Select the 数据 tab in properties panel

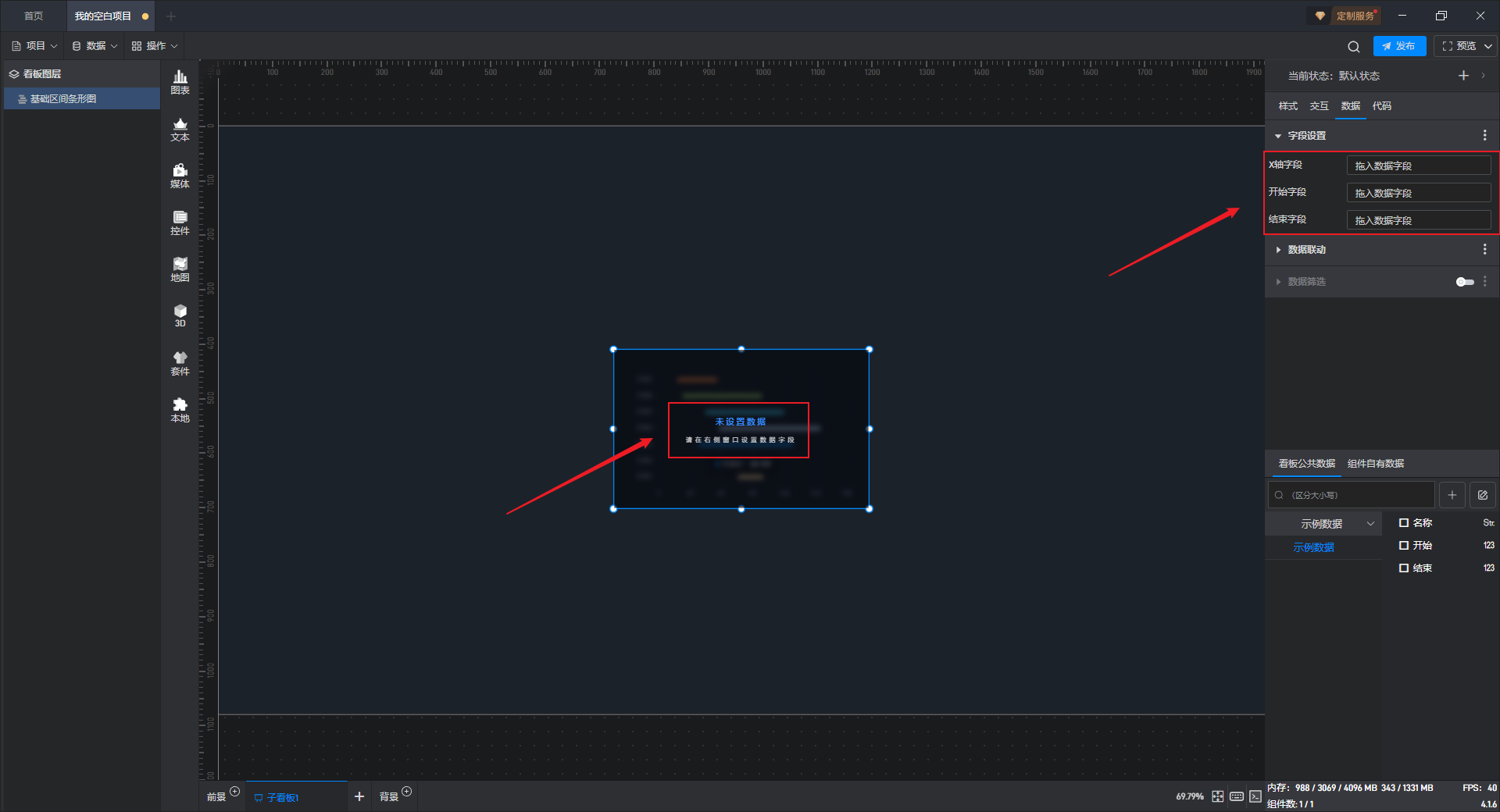tap(1351, 106)
